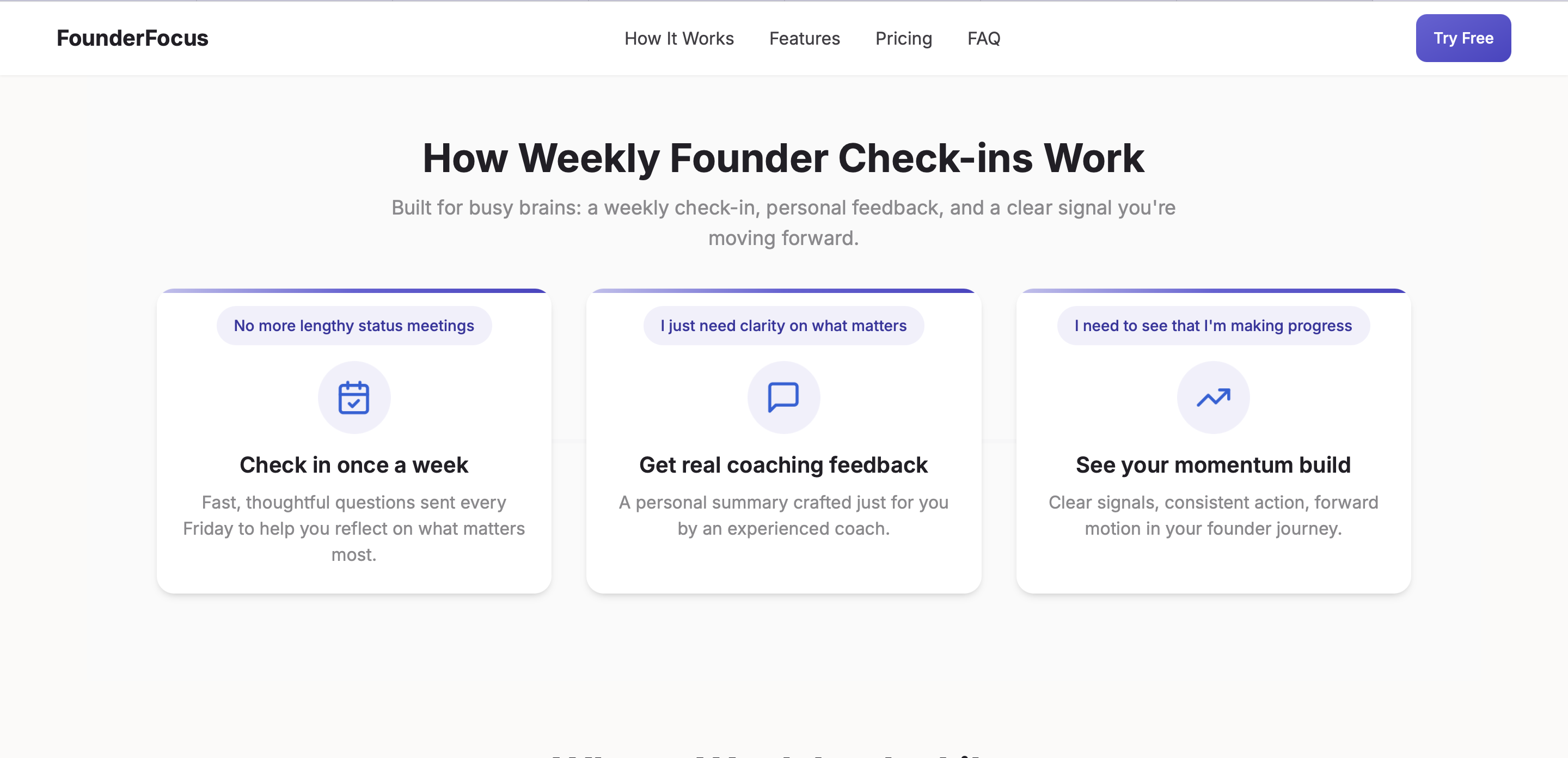Open the FAQ section
The image size is (1568, 758).
pyautogui.click(x=984, y=38)
